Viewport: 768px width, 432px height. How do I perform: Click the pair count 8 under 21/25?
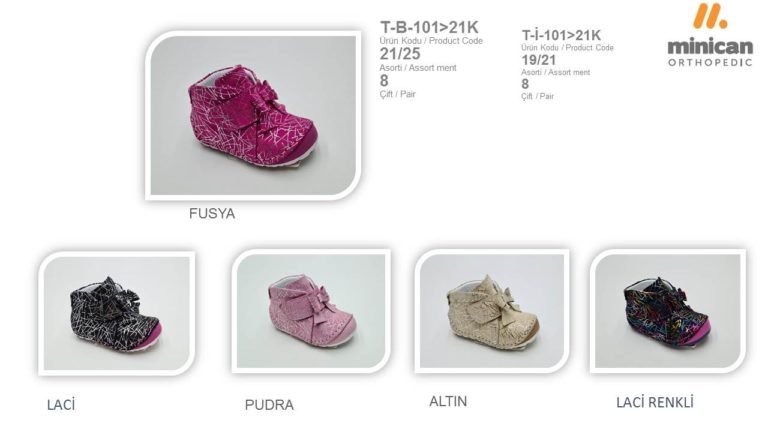click(x=384, y=80)
